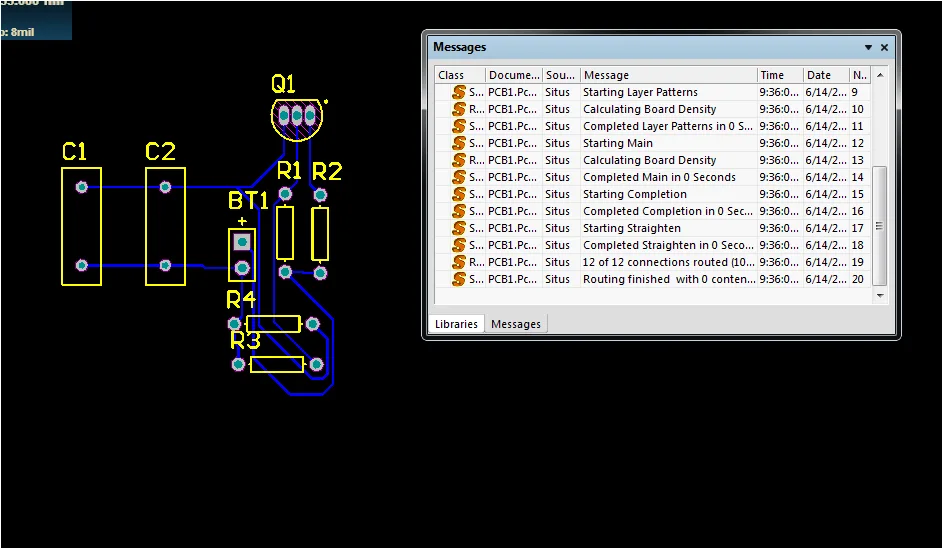Viewport: 943px width, 549px height.
Task: Sort by the Class column header
Action: coord(461,75)
